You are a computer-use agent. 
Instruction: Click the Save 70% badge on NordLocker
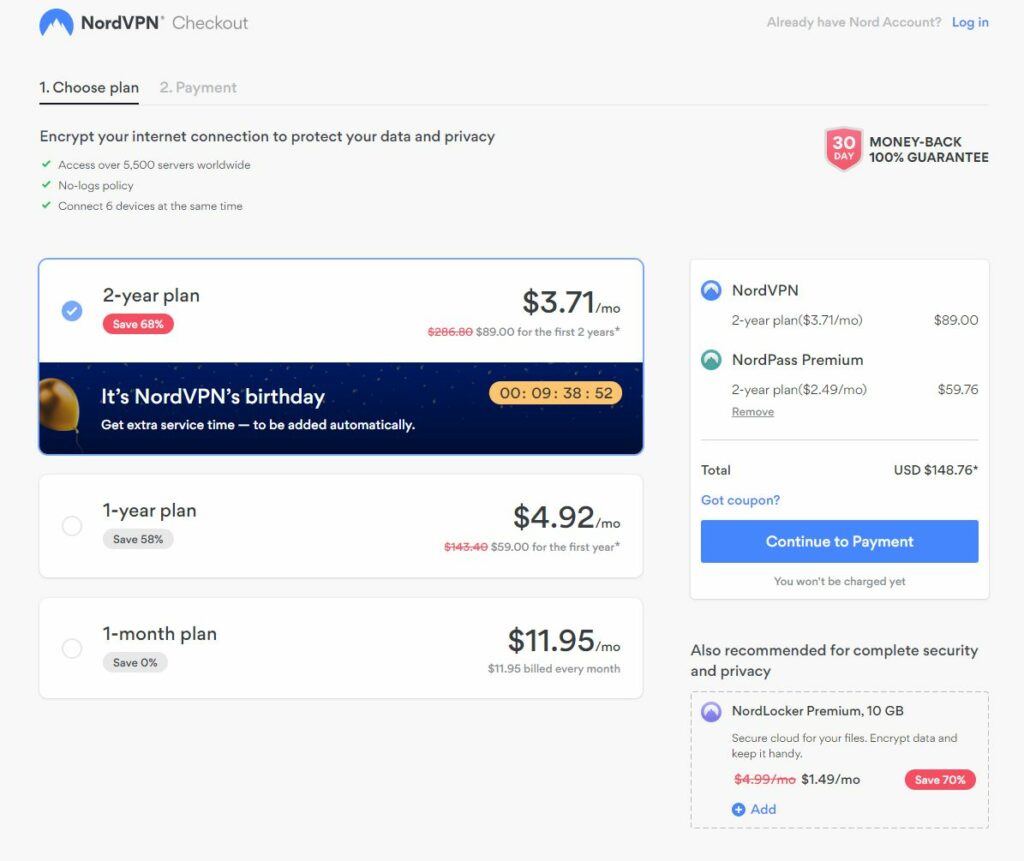click(940, 780)
